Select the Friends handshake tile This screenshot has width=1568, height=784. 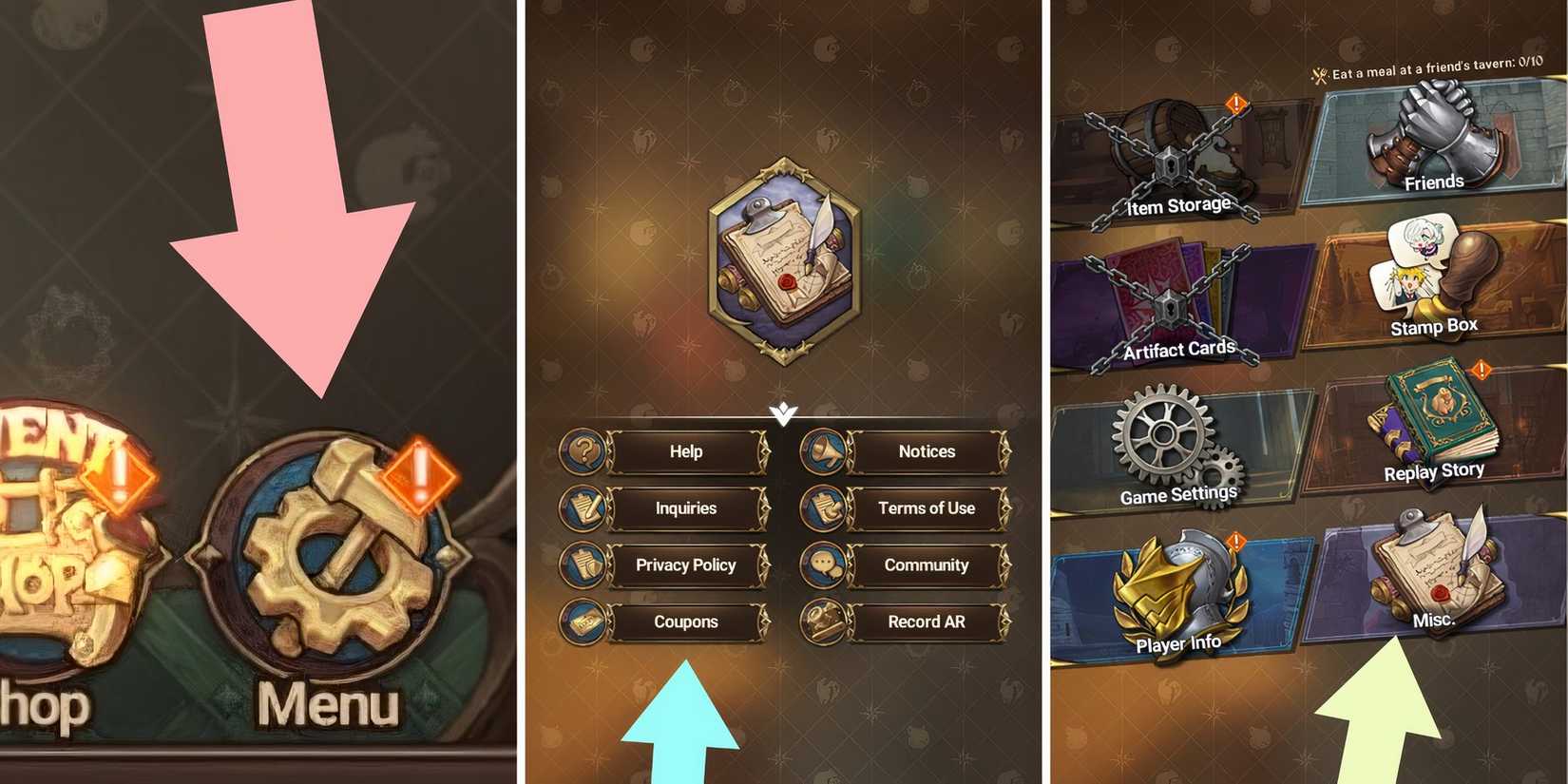(1435, 143)
